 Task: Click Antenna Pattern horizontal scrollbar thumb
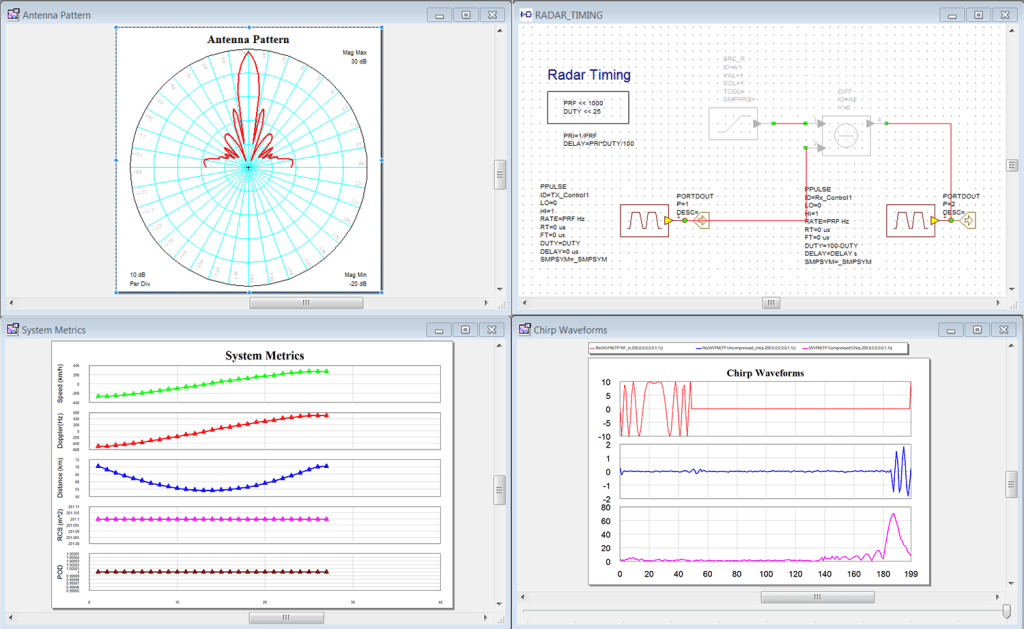coord(306,303)
